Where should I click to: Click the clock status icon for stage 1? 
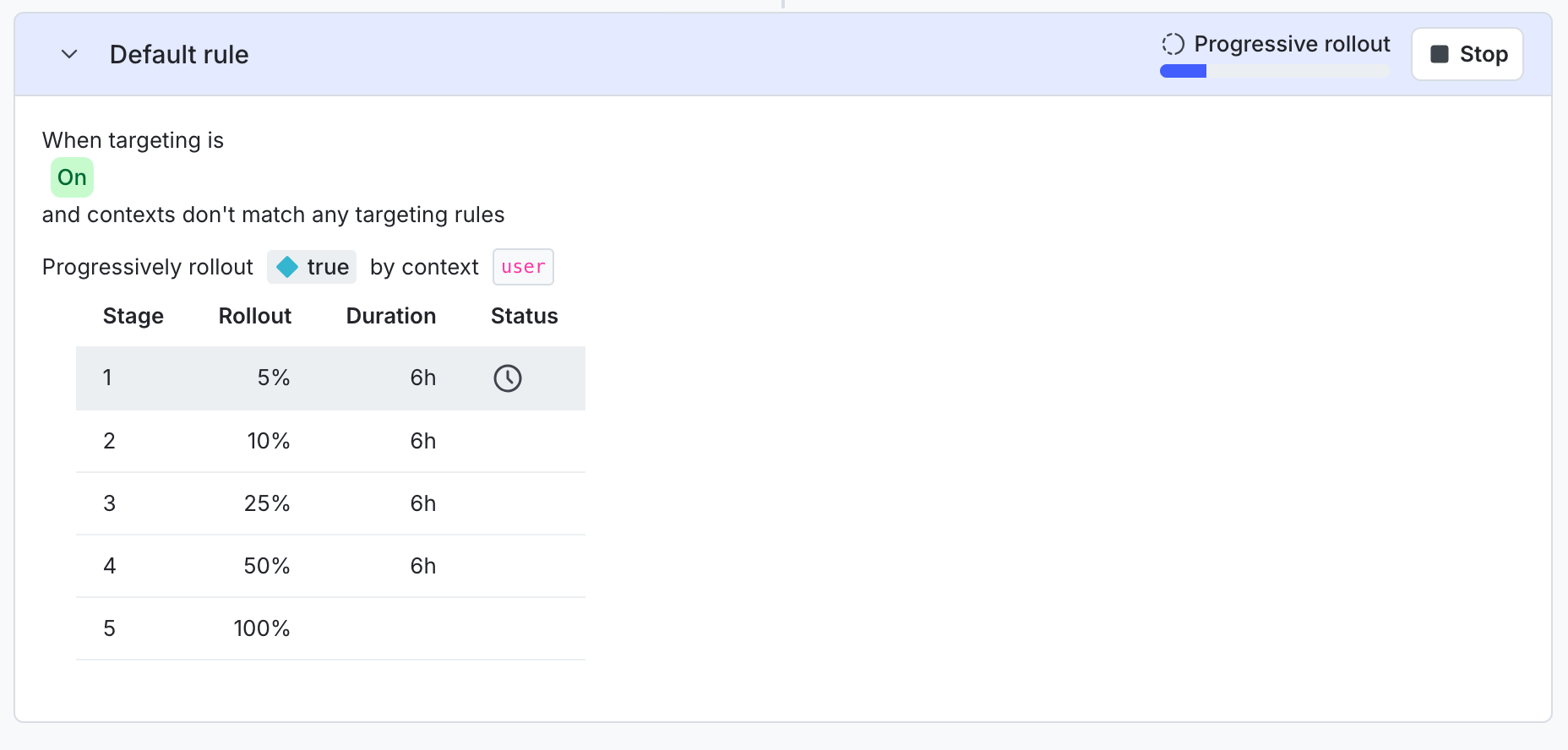(x=508, y=378)
